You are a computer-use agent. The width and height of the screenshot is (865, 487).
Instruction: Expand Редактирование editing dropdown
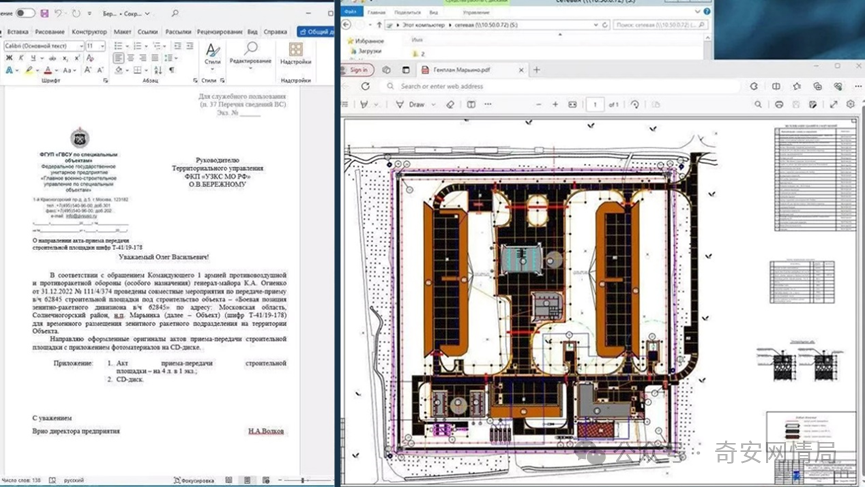pyautogui.click(x=250, y=68)
